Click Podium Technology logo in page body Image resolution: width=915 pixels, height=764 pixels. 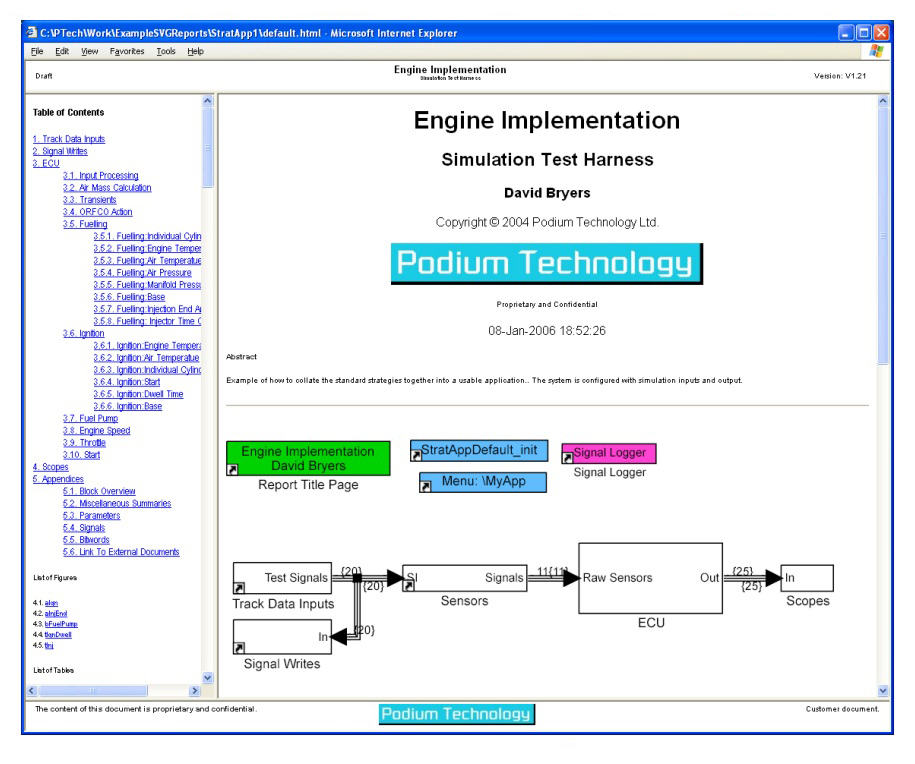pyautogui.click(x=547, y=264)
